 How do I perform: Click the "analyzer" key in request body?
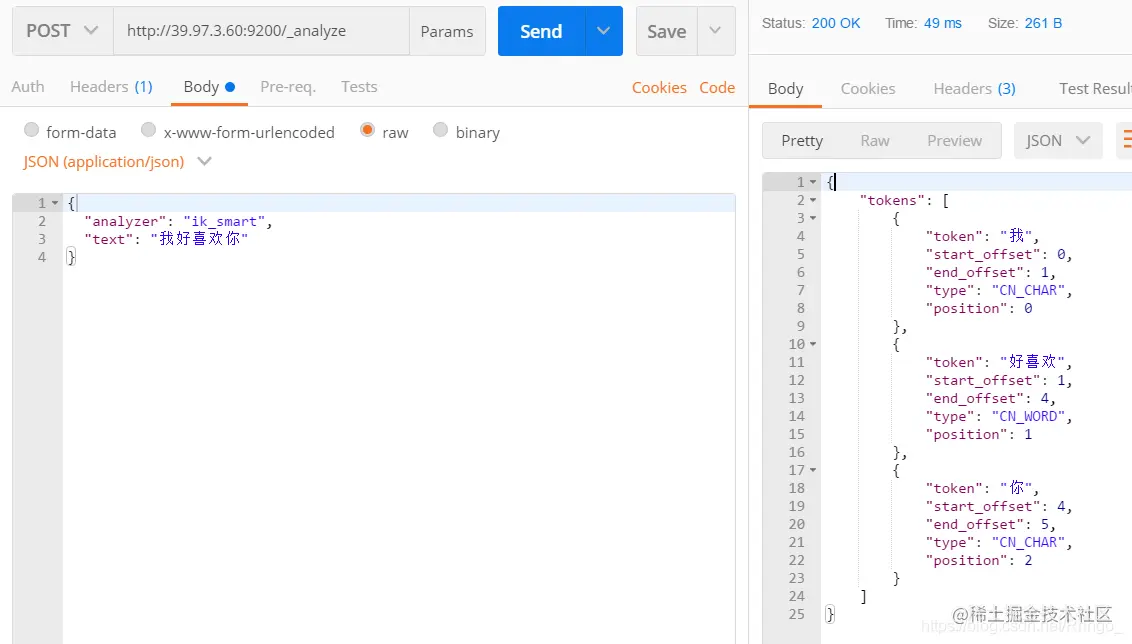126,222
